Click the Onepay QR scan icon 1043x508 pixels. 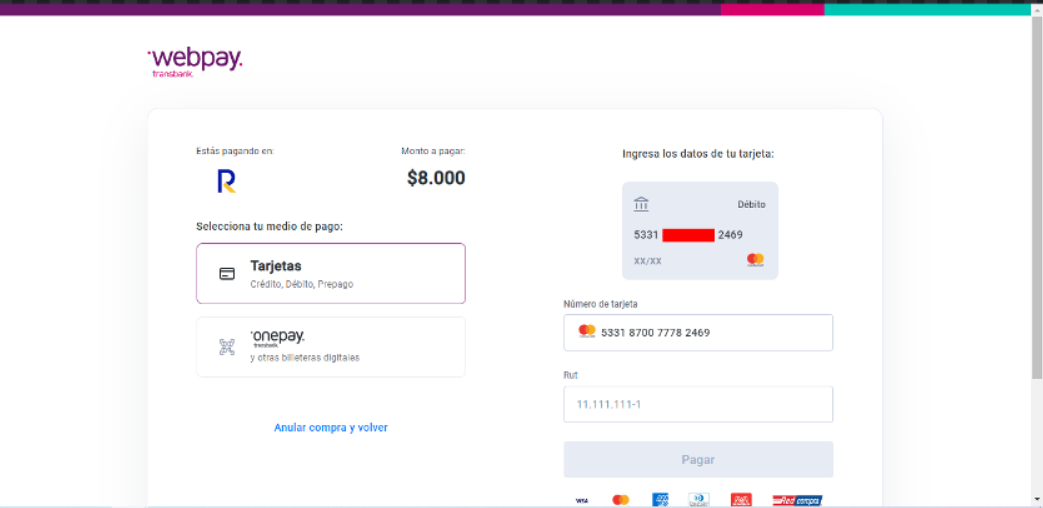[227, 347]
